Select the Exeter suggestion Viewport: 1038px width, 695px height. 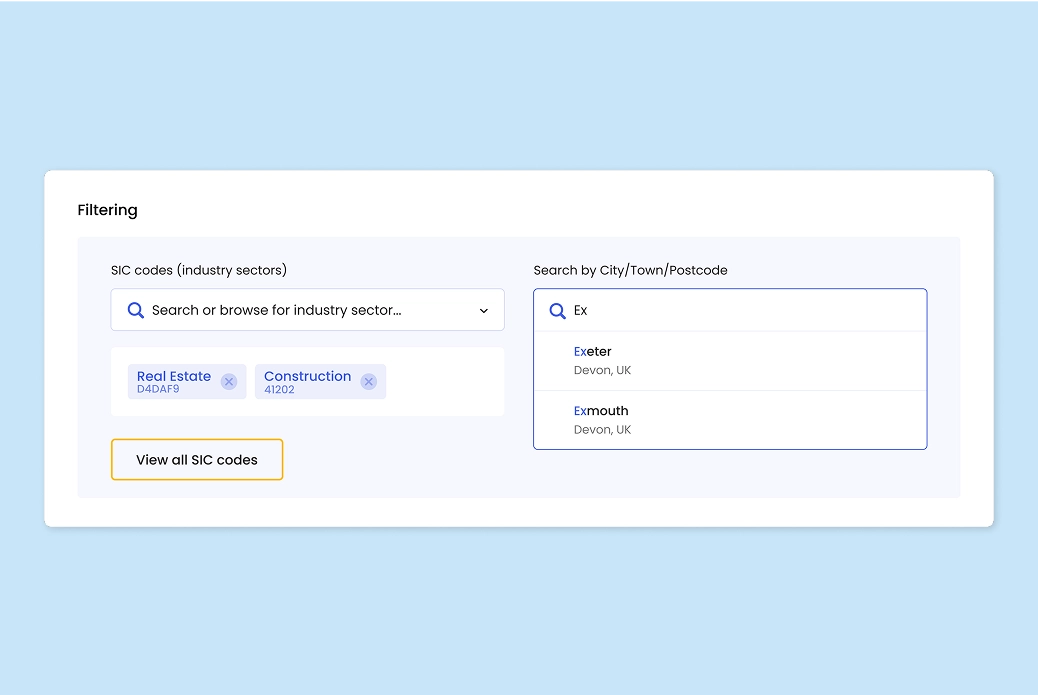pos(593,351)
